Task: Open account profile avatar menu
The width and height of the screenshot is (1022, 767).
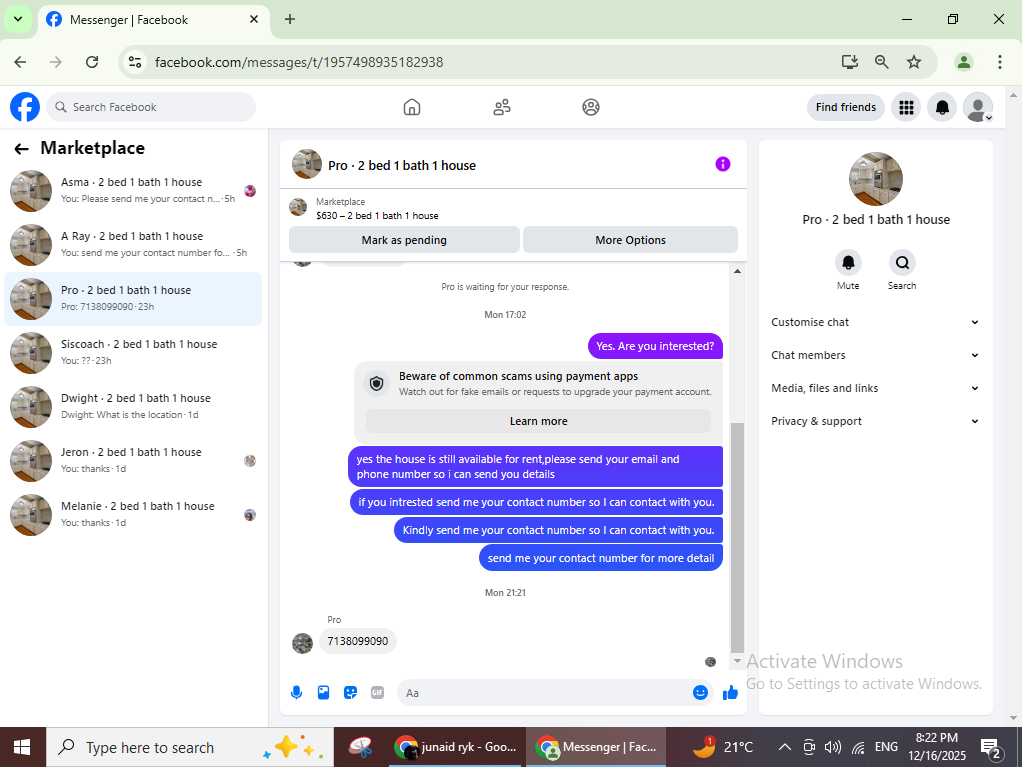Action: pos(978,107)
